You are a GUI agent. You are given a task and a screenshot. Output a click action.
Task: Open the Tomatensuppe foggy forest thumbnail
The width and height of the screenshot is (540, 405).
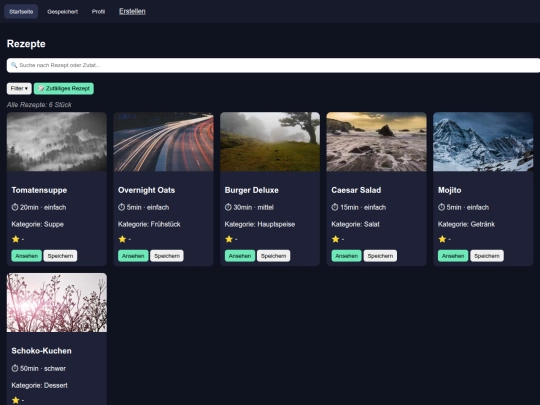coord(57,142)
